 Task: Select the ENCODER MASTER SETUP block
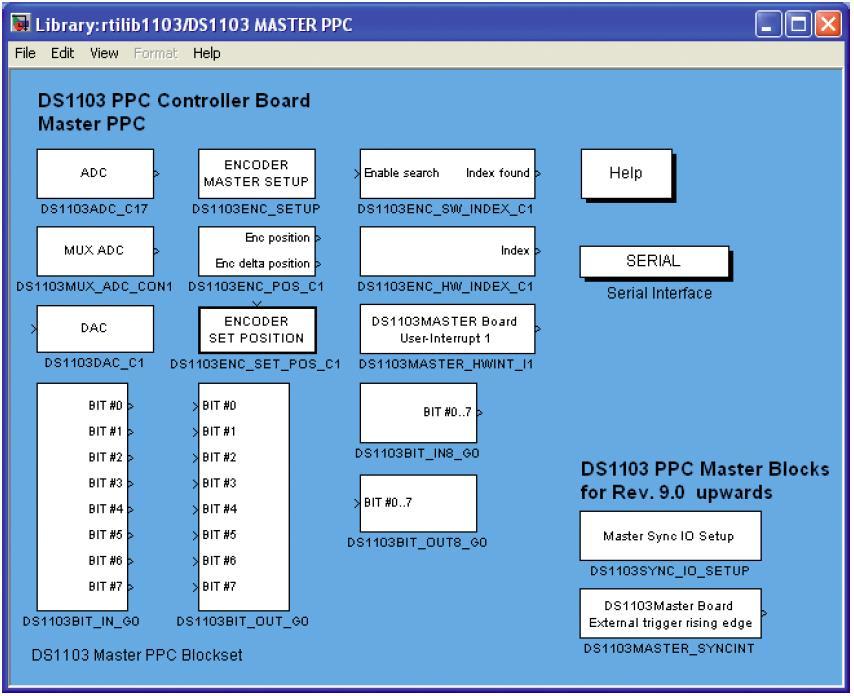(257, 174)
